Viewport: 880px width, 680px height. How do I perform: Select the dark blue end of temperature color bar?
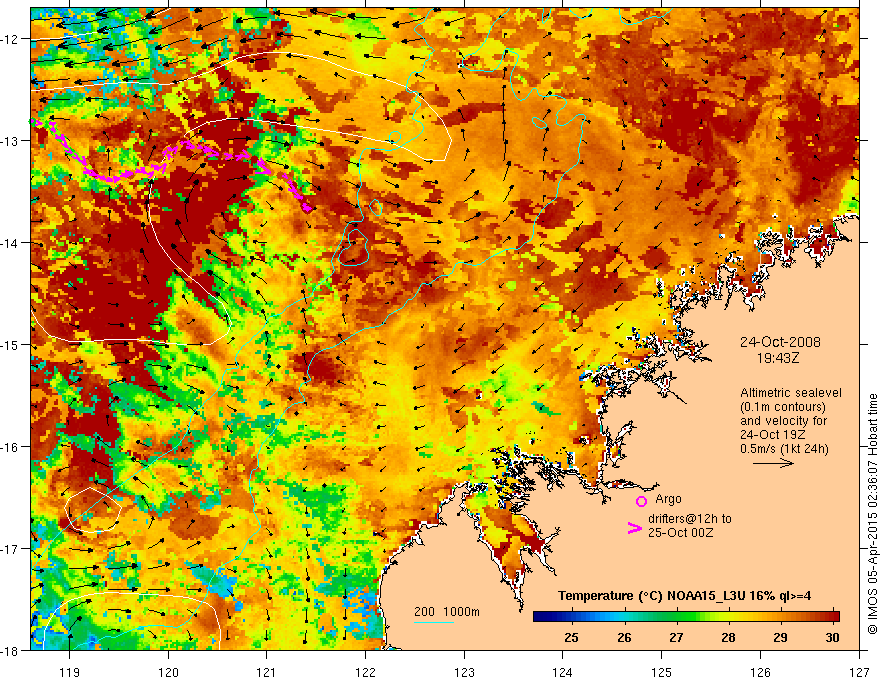pyautogui.click(x=542, y=617)
